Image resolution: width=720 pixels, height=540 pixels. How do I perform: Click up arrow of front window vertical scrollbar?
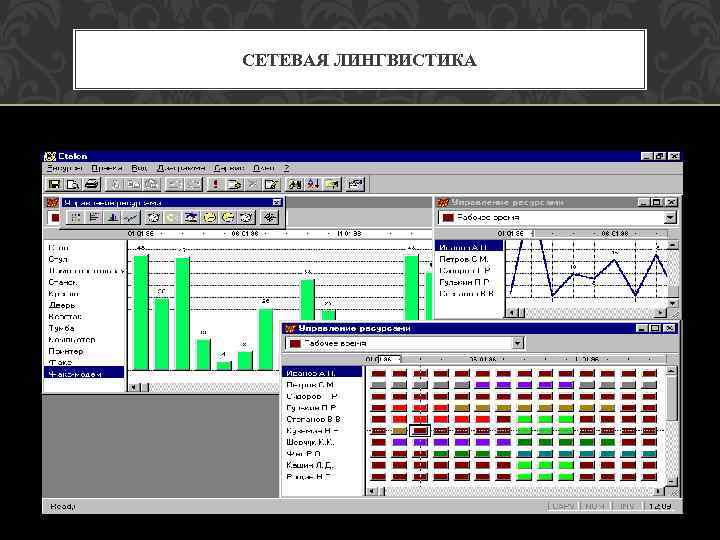(x=670, y=371)
